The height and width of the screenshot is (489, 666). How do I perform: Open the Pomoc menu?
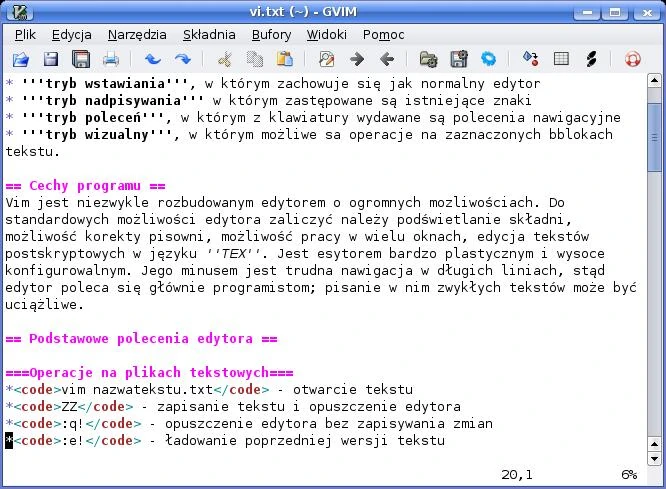click(x=383, y=35)
